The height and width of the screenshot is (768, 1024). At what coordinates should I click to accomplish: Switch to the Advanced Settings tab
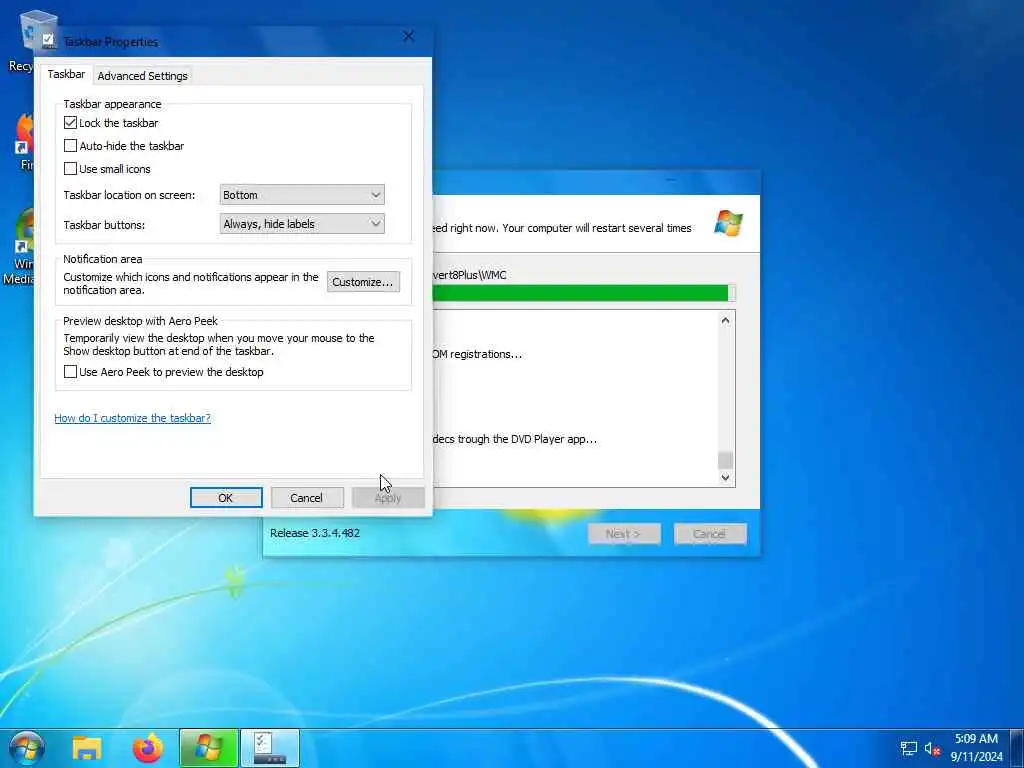(x=142, y=76)
